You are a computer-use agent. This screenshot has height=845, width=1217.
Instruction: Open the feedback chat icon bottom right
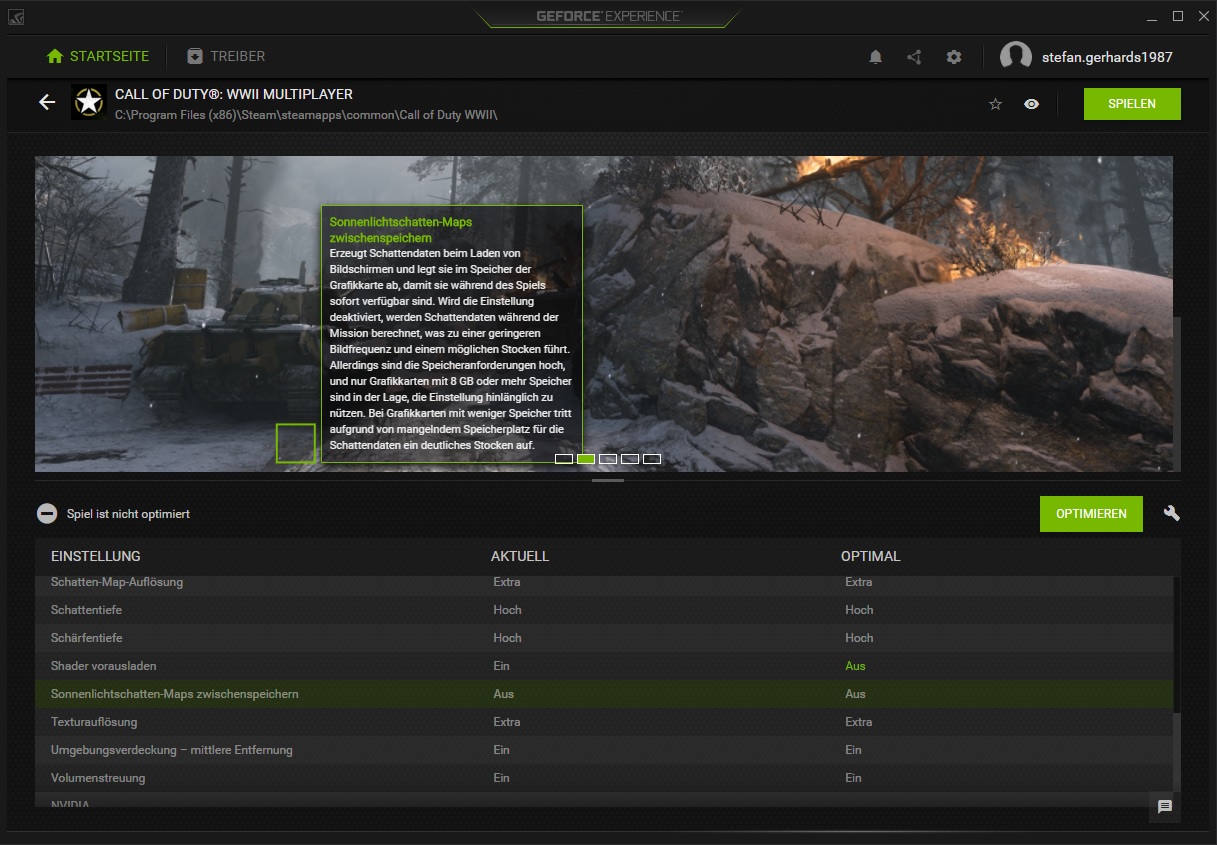(x=1163, y=806)
